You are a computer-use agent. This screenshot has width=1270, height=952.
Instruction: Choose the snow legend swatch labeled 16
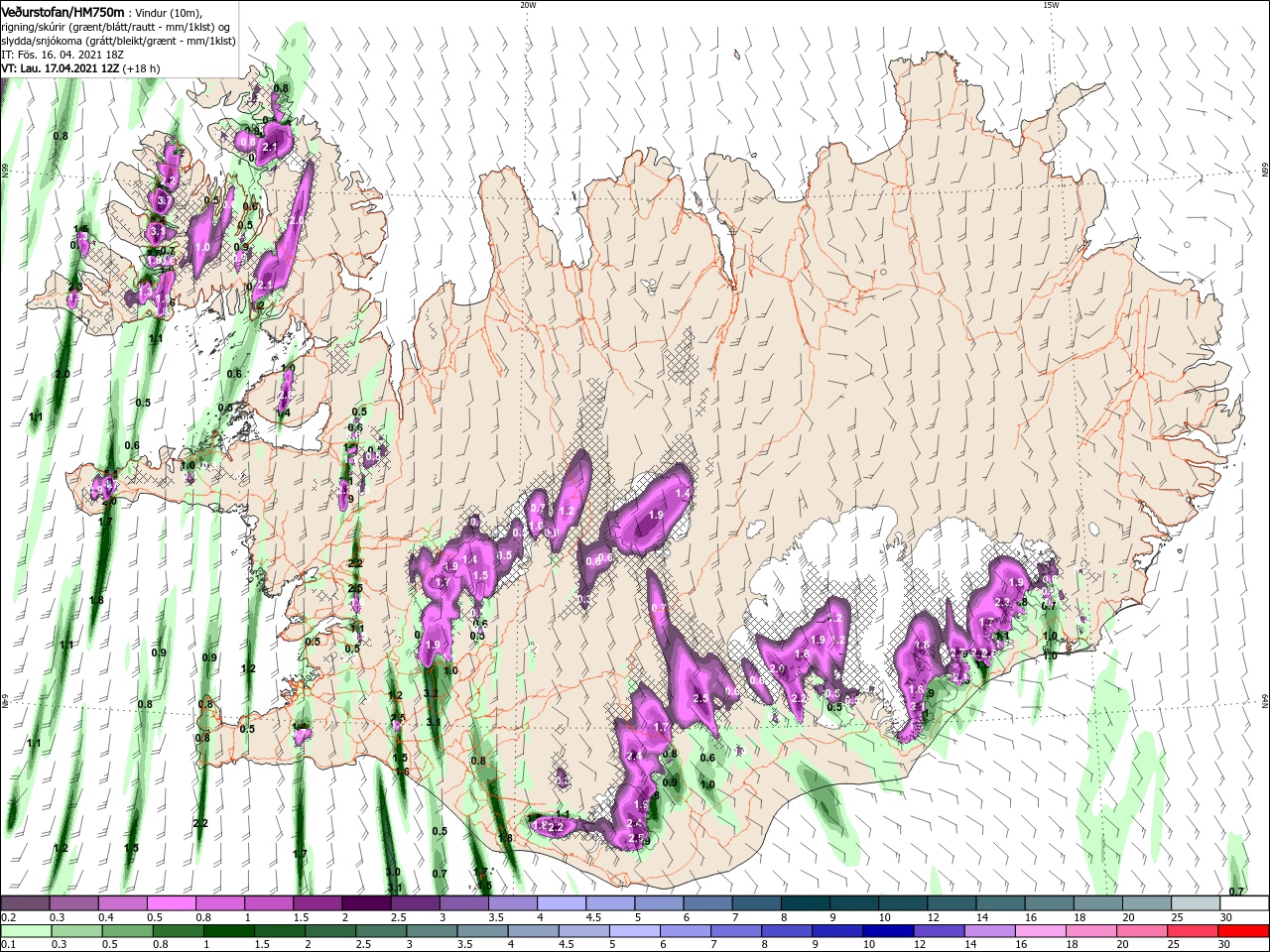1049,902
